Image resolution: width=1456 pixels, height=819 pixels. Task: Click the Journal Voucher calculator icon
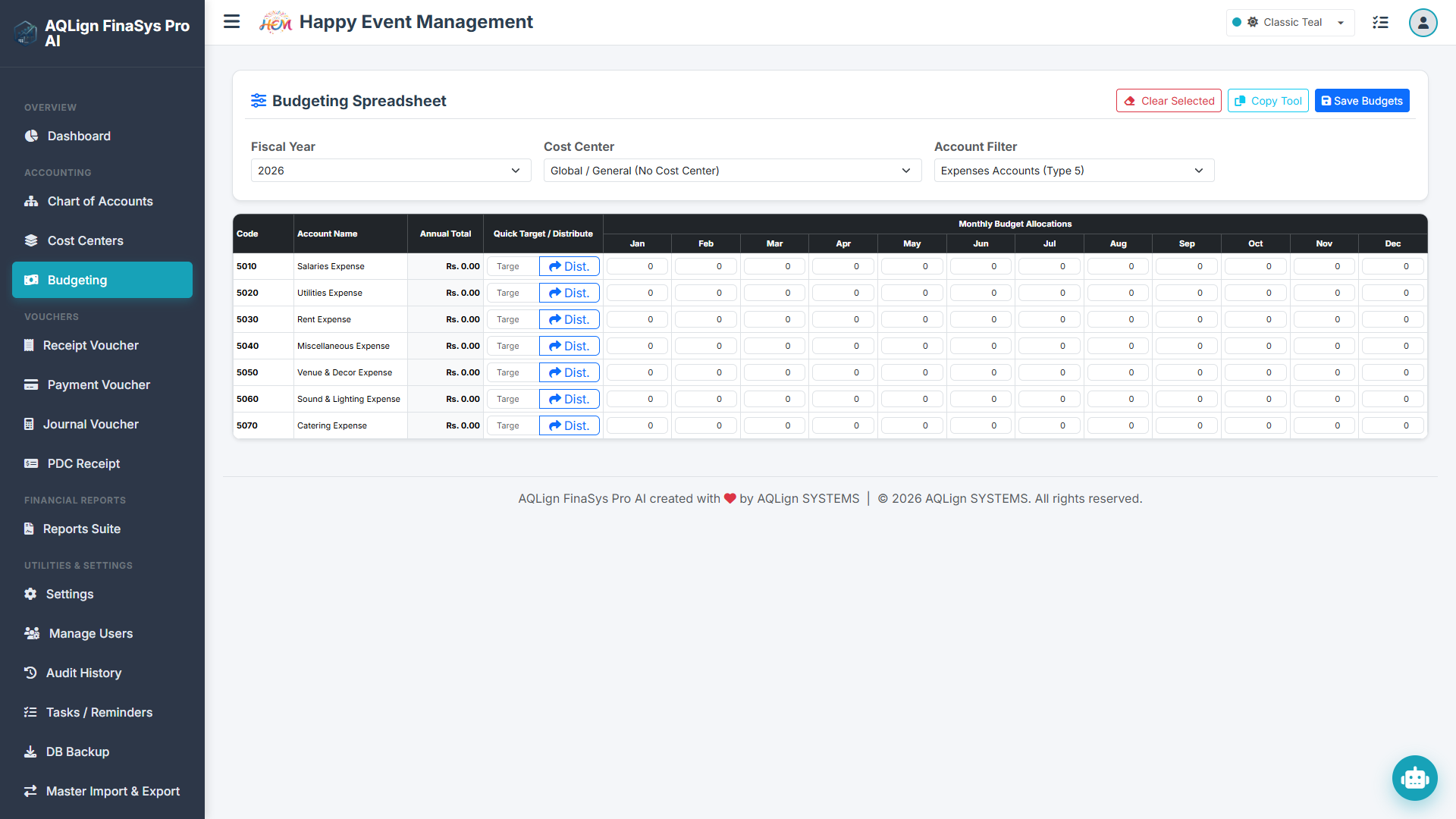29,424
